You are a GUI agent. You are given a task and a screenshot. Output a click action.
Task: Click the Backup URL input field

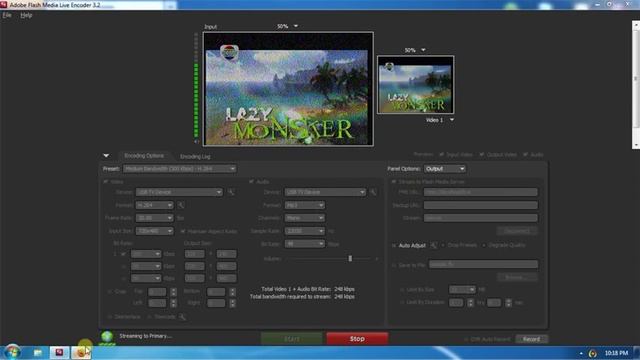pyautogui.click(x=480, y=205)
